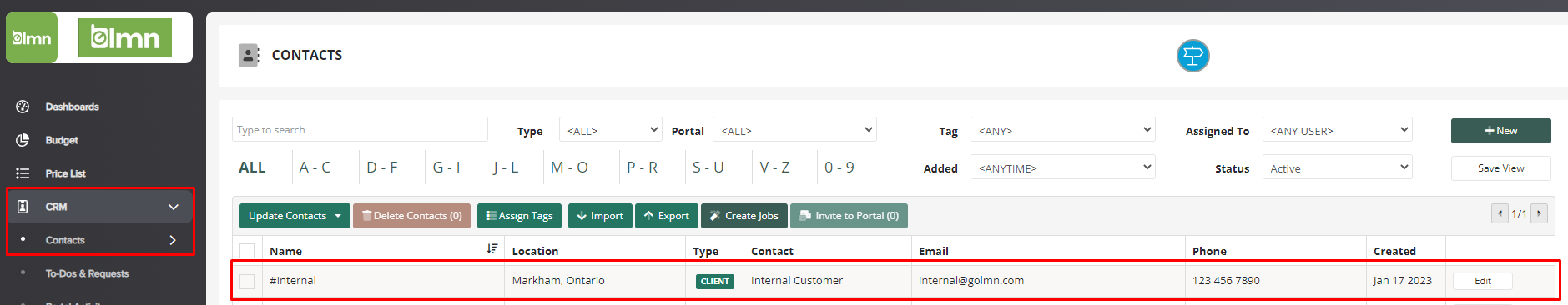Click the CLIENT type badge
This screenshot has width=1568, height=305.
(715, 282)
